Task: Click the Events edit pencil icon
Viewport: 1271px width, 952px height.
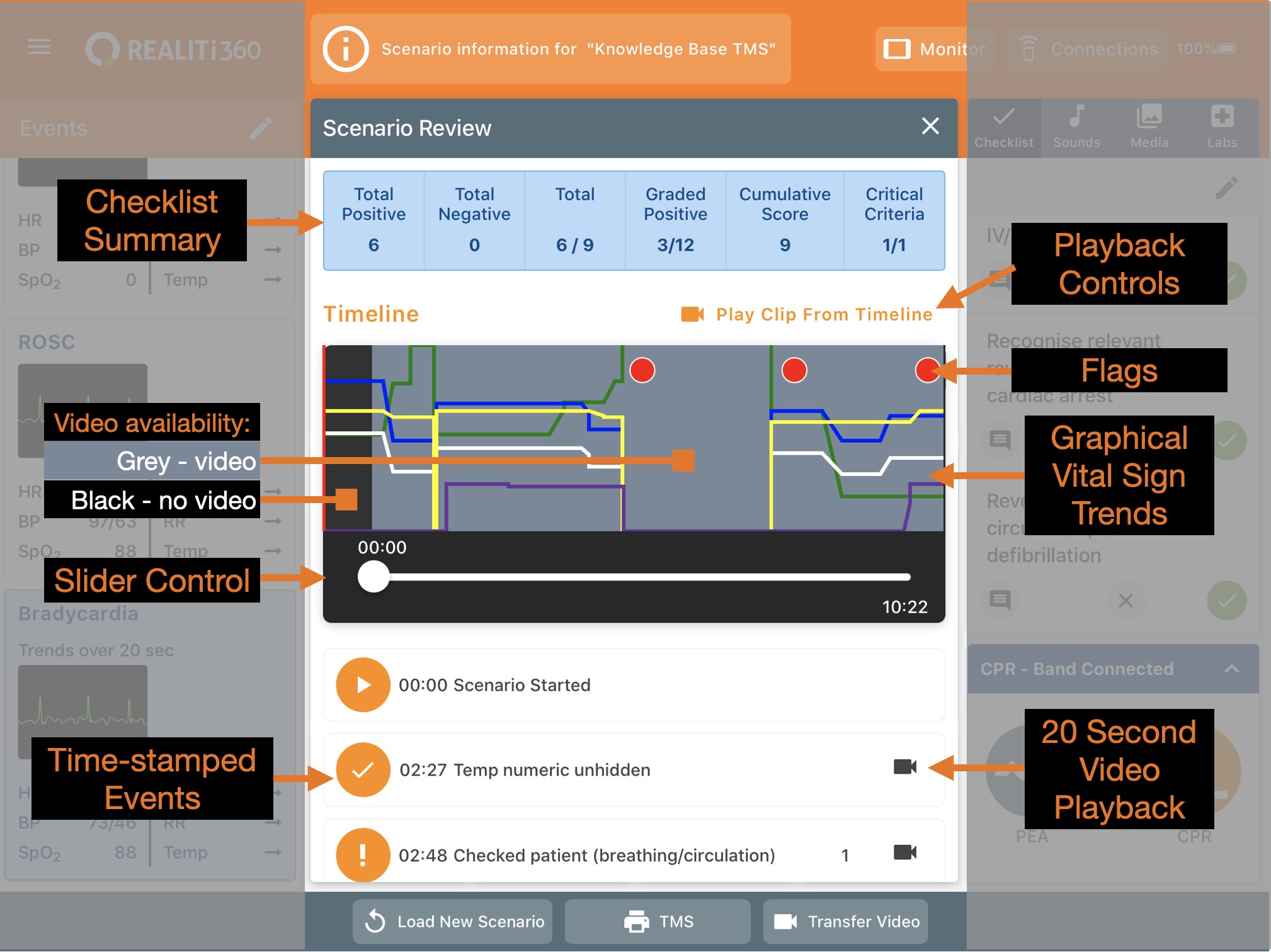Action: click(x=261, y=128)
